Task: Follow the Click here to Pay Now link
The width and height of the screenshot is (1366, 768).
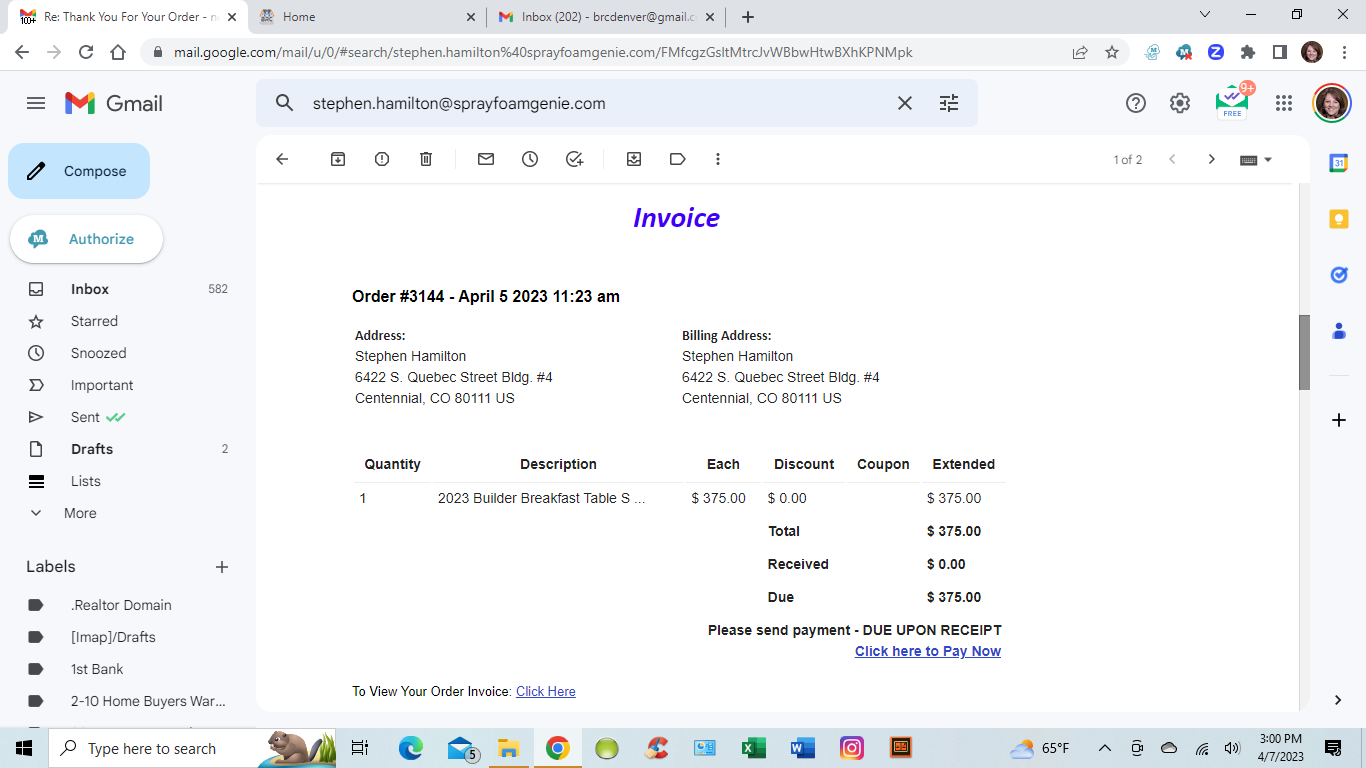Action: 927,651
